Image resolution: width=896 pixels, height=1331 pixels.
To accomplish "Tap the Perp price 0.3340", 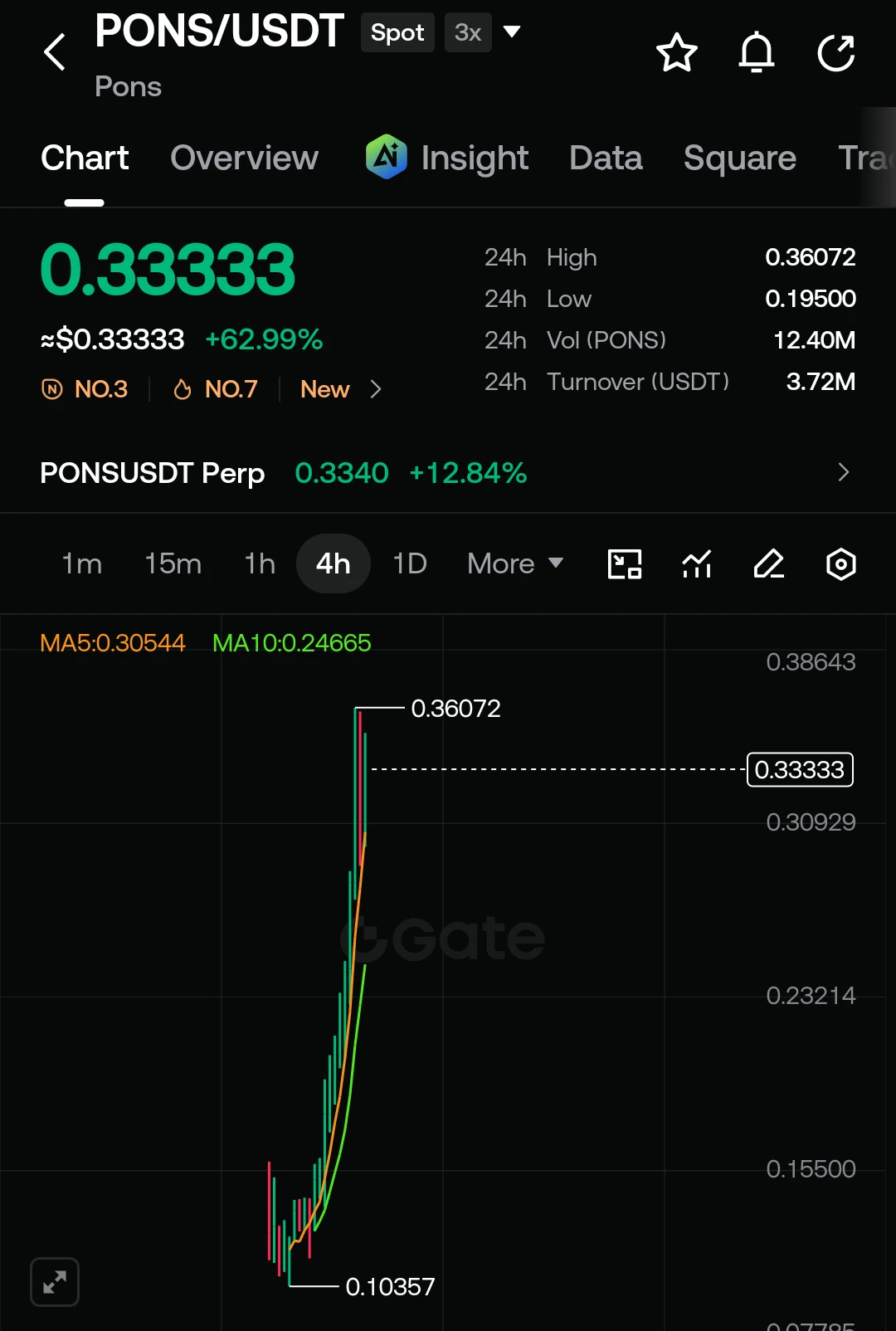I will pyautogui.click(x=342, y=473).
